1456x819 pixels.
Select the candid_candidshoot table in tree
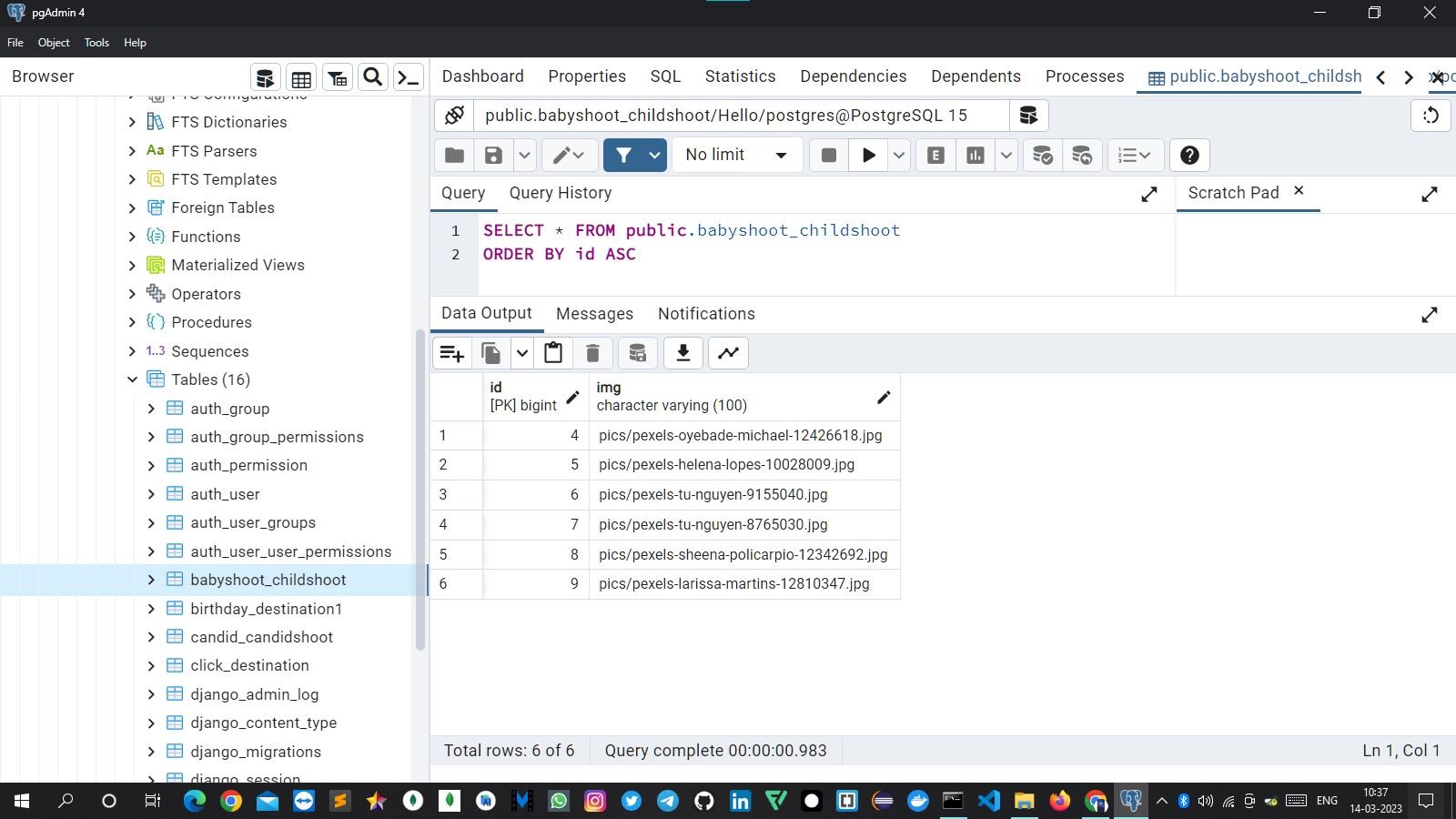(x=261, y=637)
